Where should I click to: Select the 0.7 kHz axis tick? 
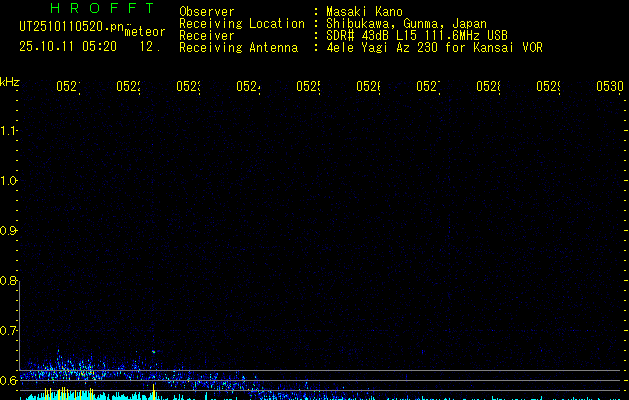[9, 330]
